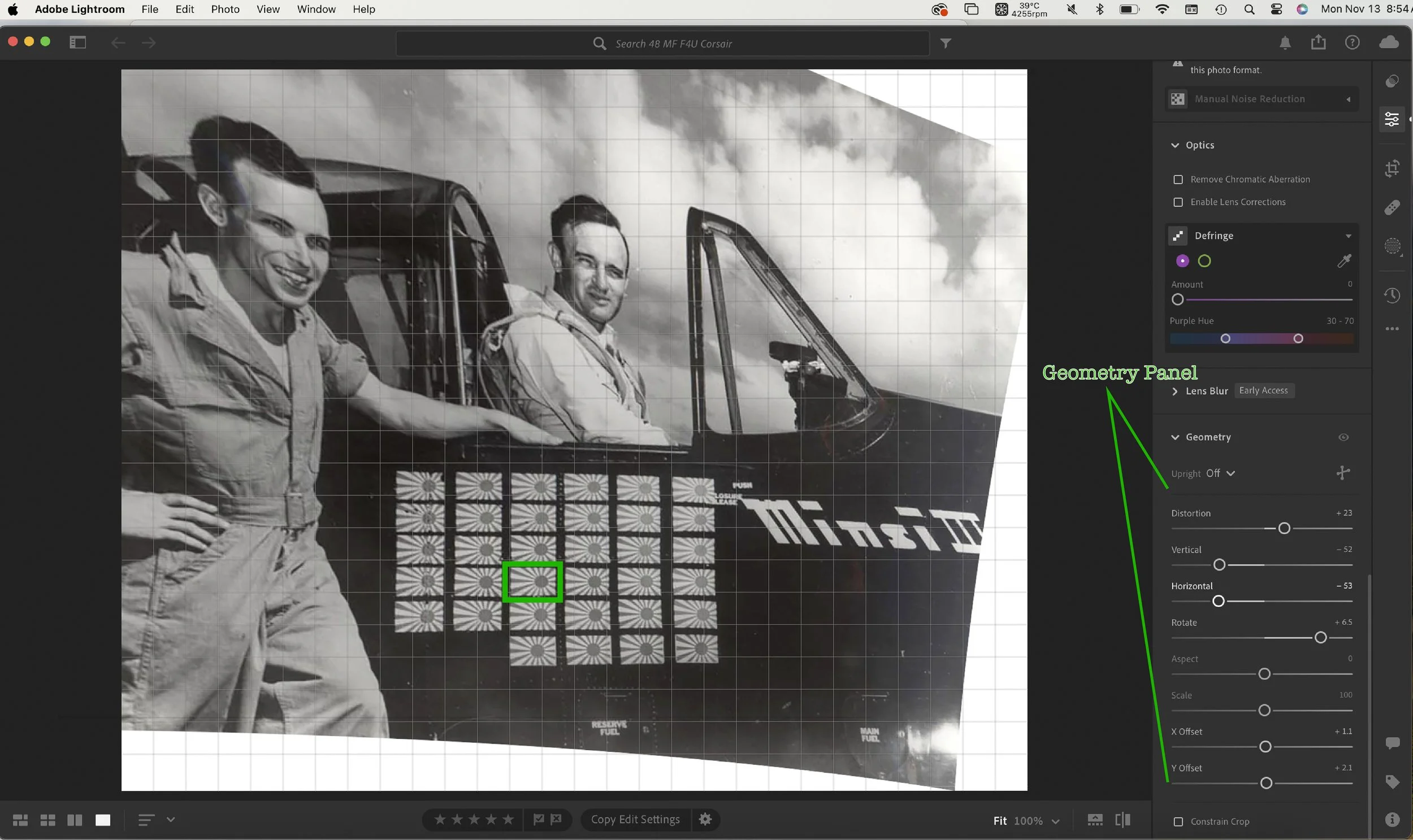Check Enable Lens Corrections
The height and width of the screenshot is (840, 1413).
[1178, 202]
